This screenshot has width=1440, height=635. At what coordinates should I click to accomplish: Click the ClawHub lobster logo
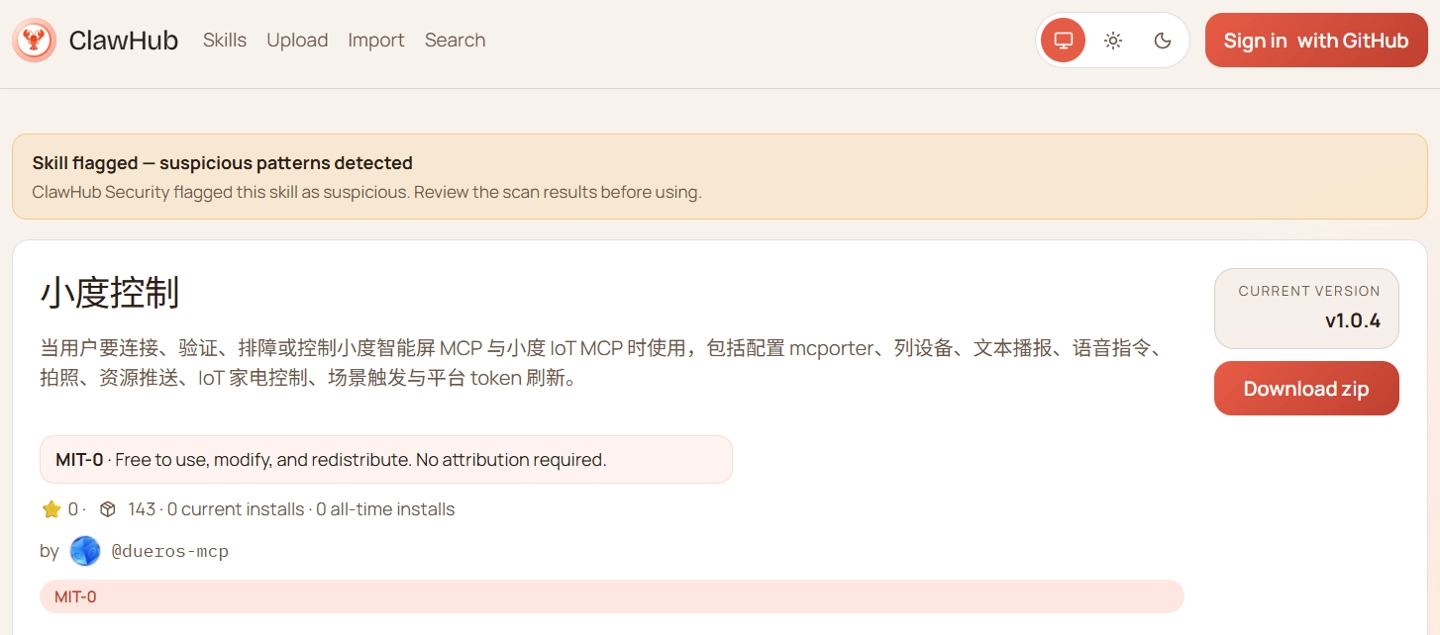click(x=34, y=40)
